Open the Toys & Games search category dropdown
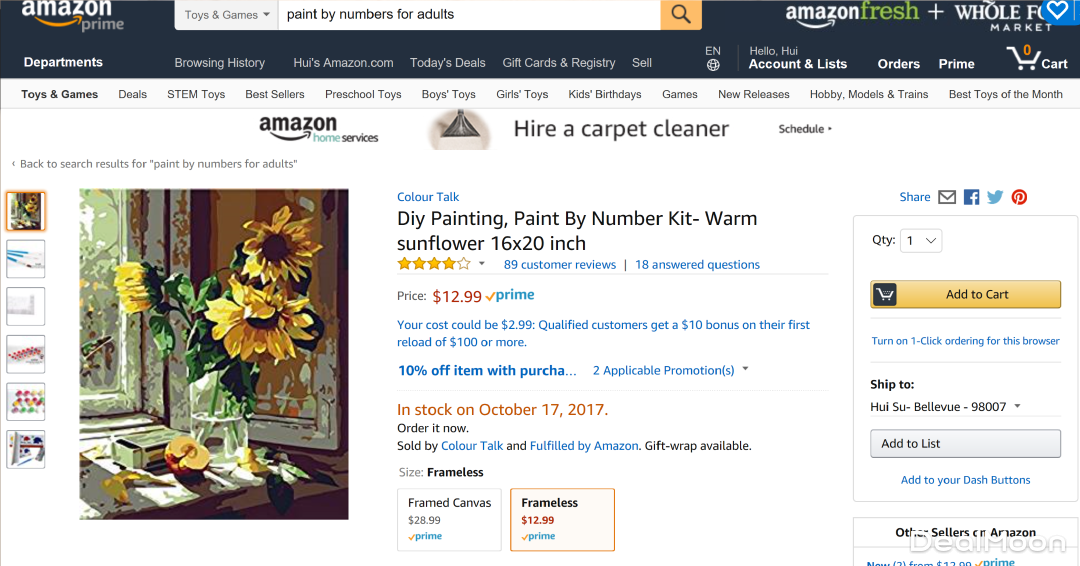 coord(227,15)
